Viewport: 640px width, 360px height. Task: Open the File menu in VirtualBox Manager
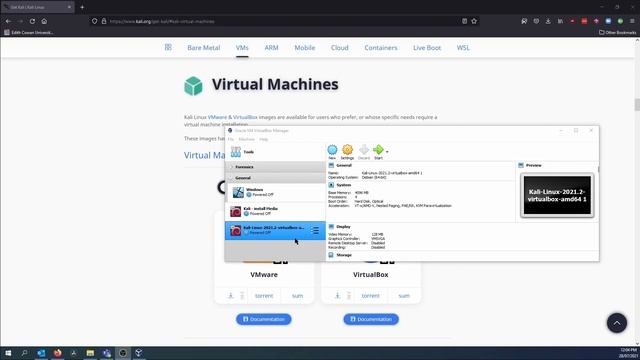231,140
